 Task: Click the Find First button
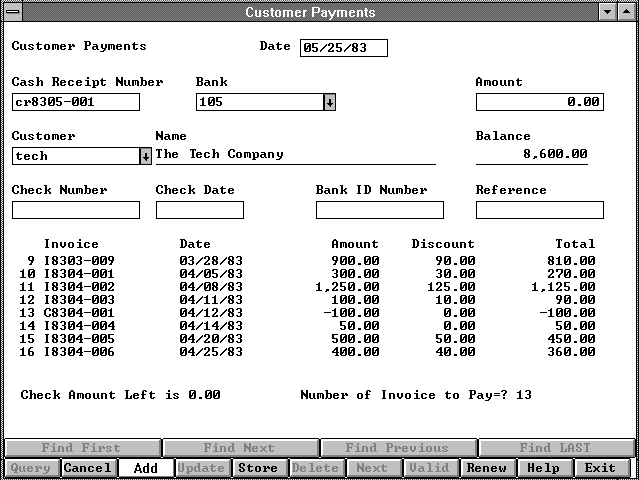[81, 449]
